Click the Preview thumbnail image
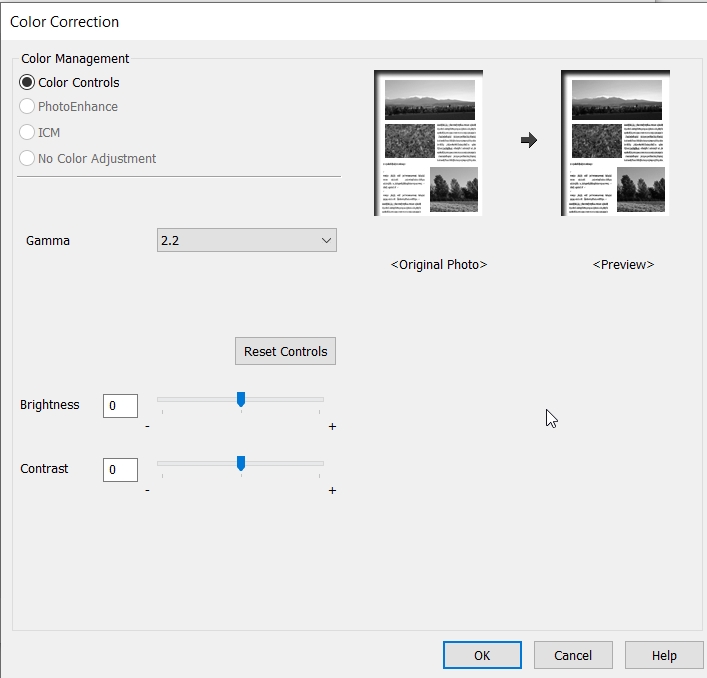The width and height of the screenshot is (707, 678). [615, 142]
